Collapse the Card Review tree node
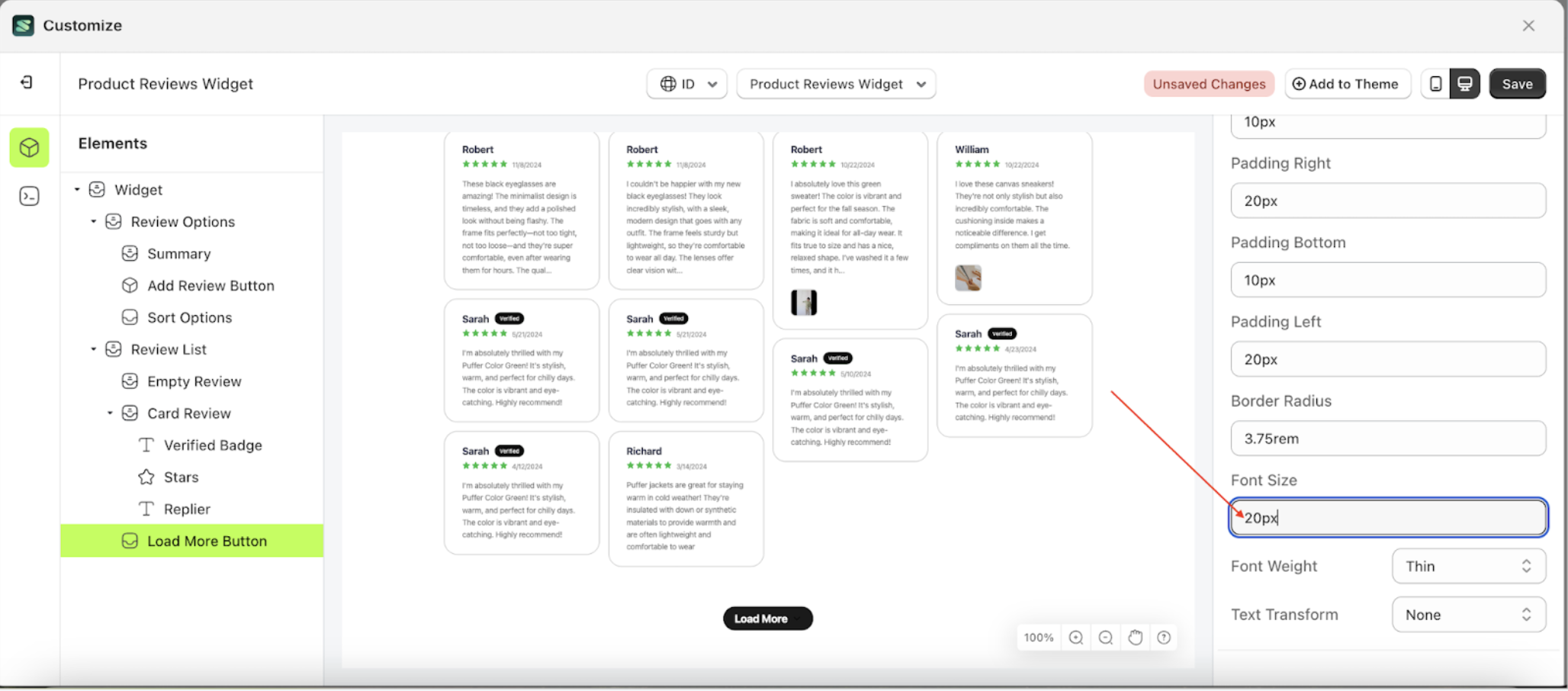Image resolution: width=1568 pixels, height=691 pixels. tap(111, 413)
